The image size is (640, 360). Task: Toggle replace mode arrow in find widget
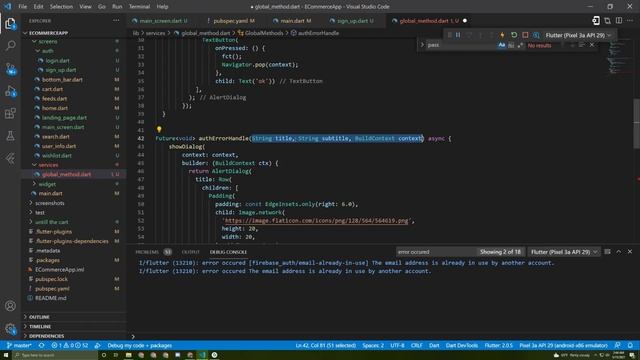click(422, 45)
